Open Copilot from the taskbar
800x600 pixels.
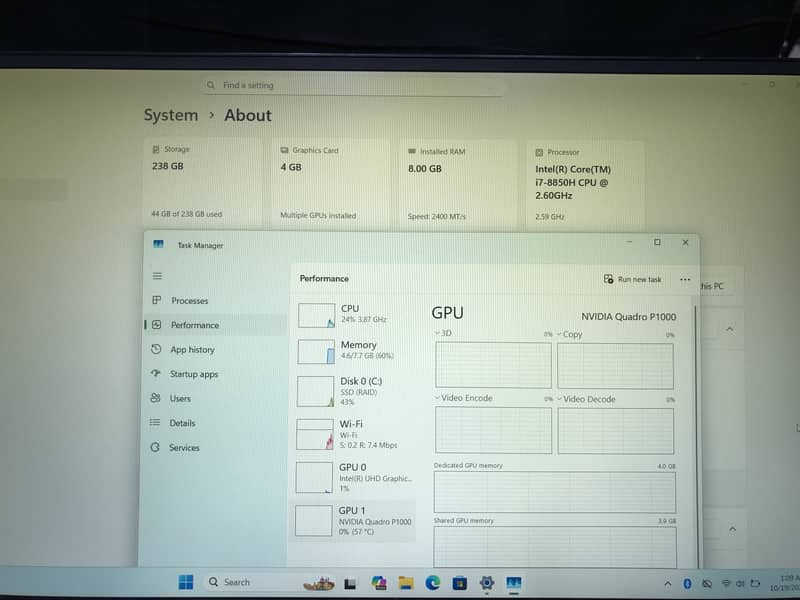379,583
